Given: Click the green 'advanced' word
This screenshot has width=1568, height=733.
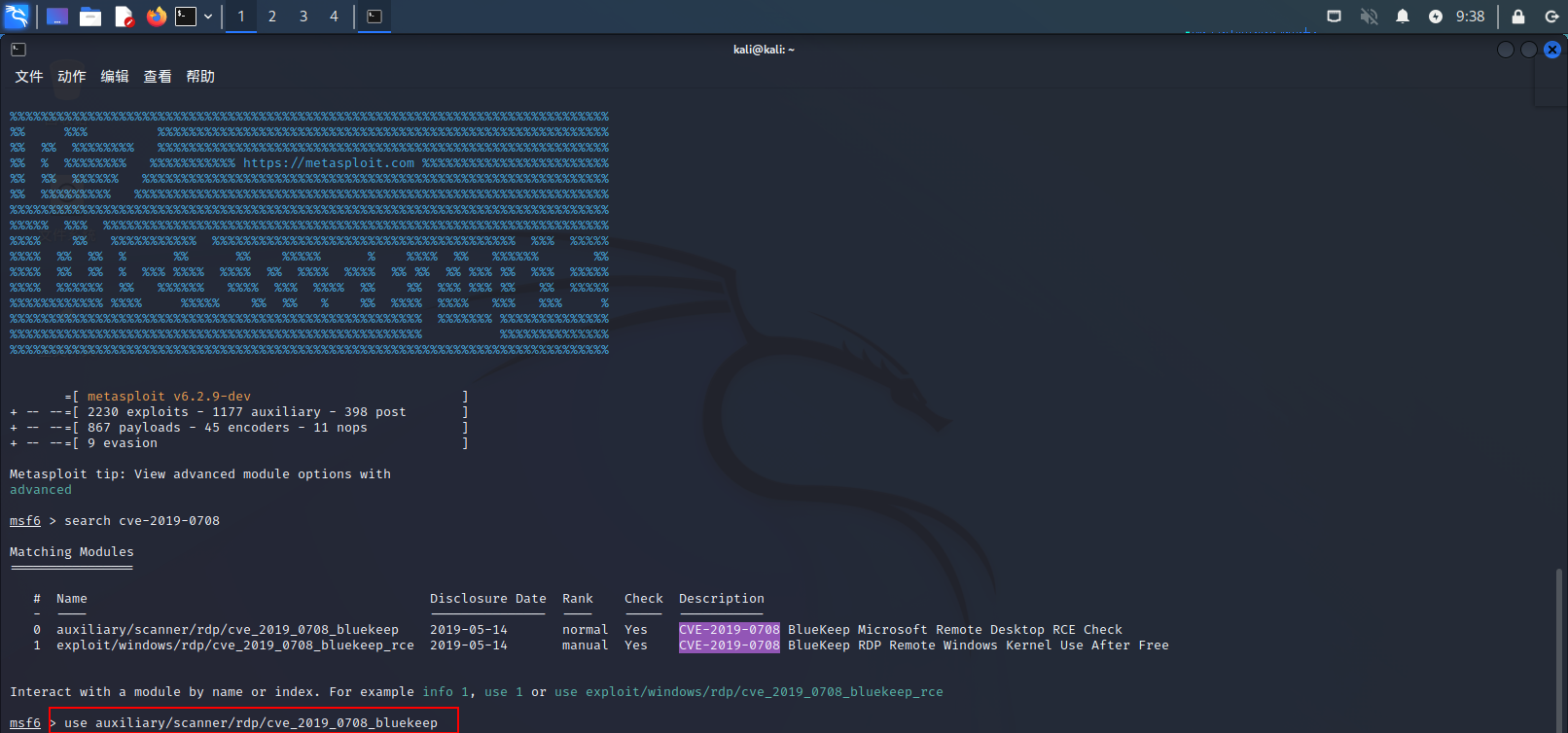Looking at the screenshot, I should (x=41, y=490).
